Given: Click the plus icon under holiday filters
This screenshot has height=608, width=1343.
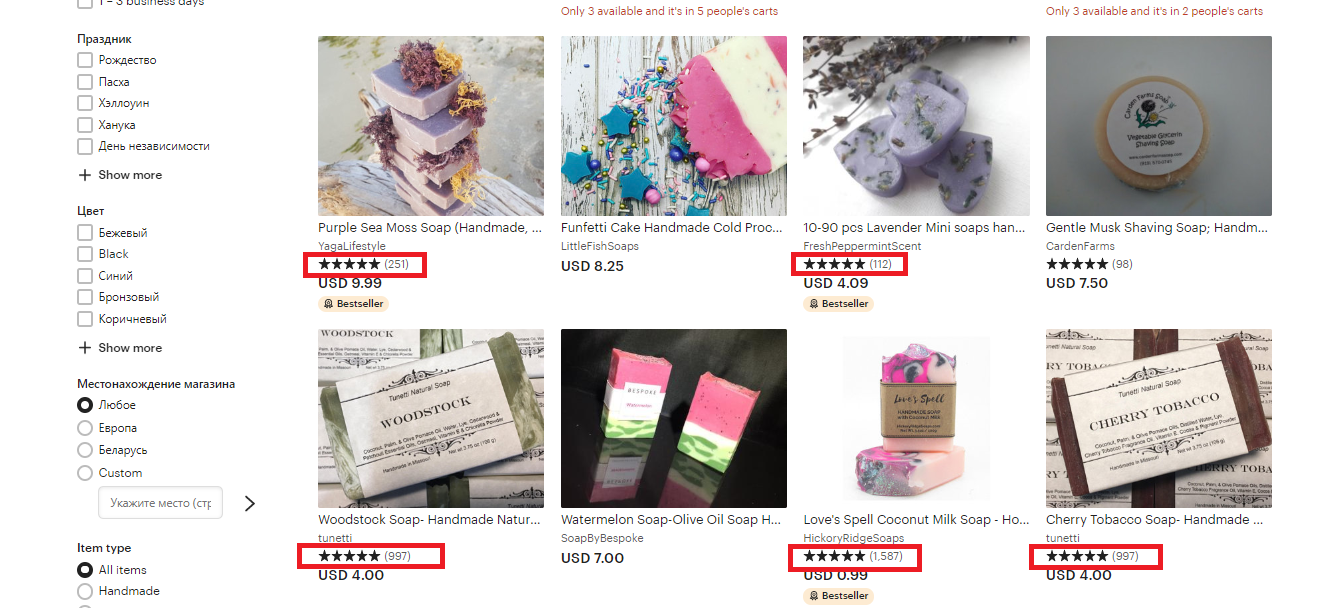Looking at the screenshot, I should (x=84, y=175).
